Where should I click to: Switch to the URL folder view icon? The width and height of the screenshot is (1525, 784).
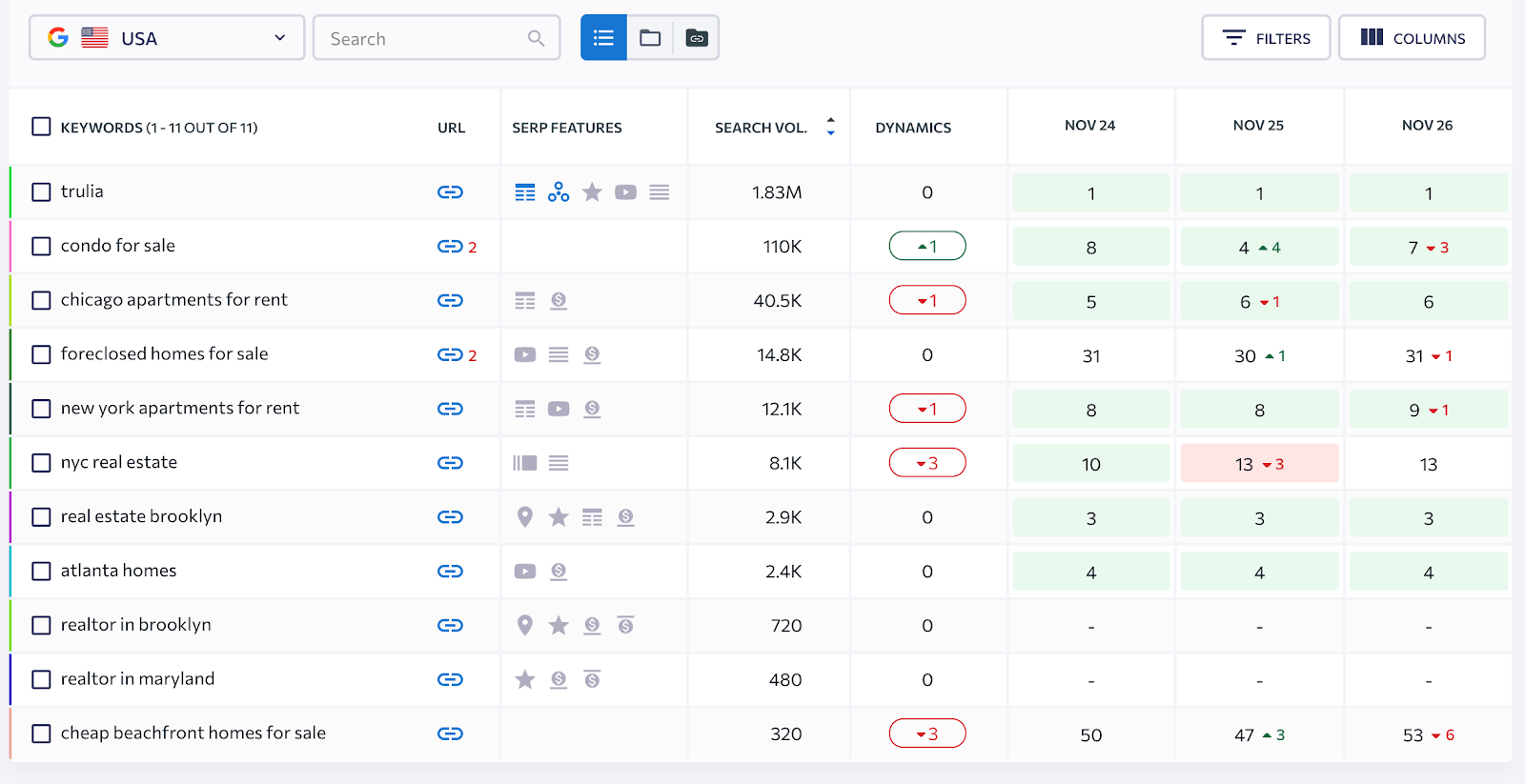pyautogui.click(x=697, y=38)
